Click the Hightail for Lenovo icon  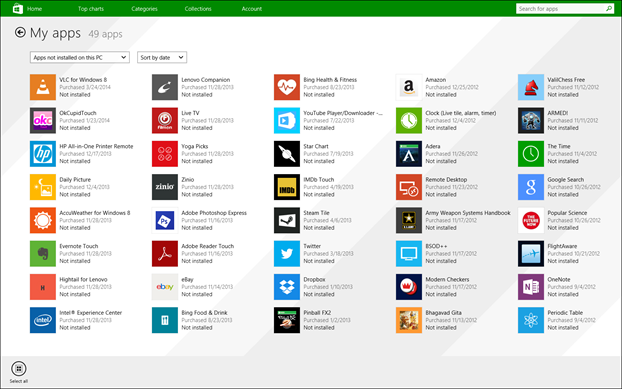pyautogui.click(x=43, y=287)
